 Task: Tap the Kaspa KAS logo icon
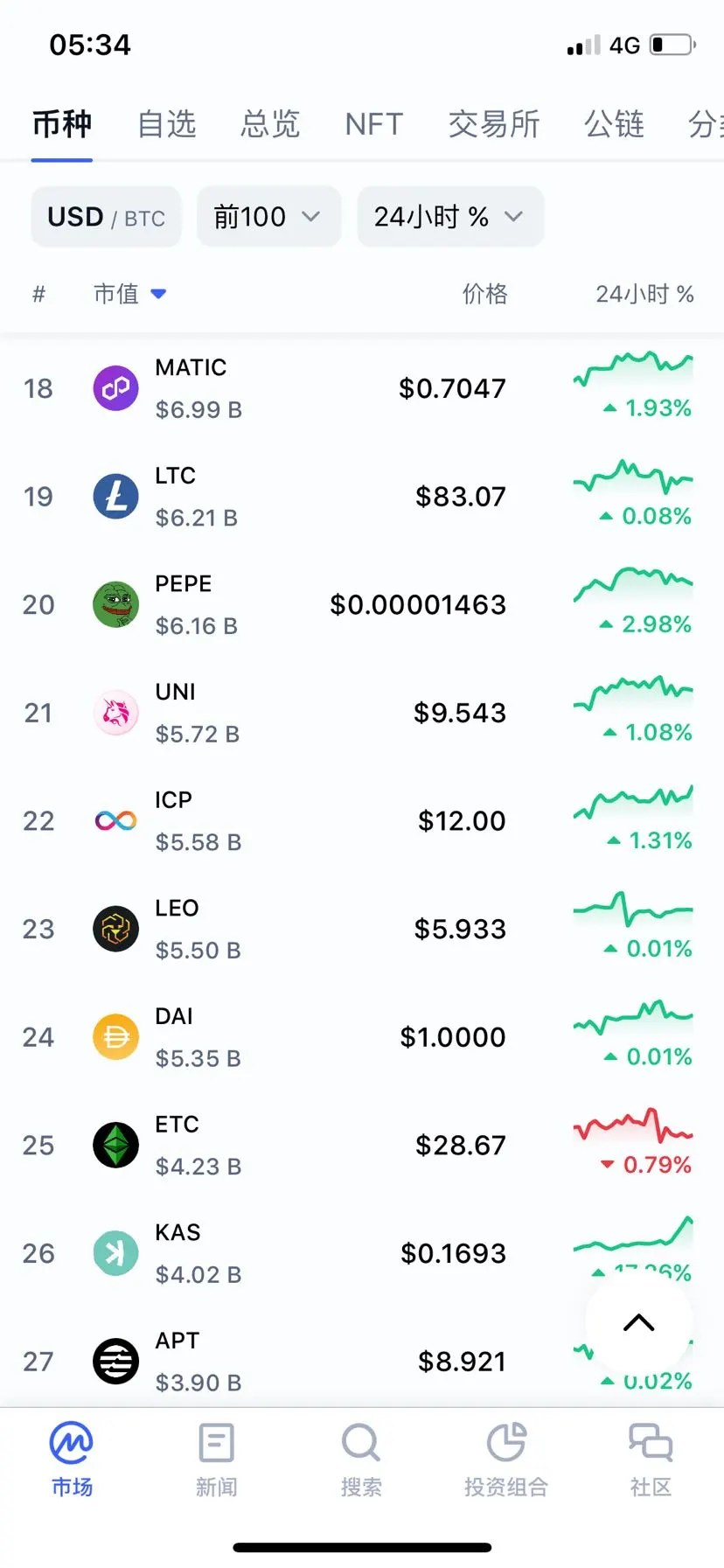coord(115,1253)
